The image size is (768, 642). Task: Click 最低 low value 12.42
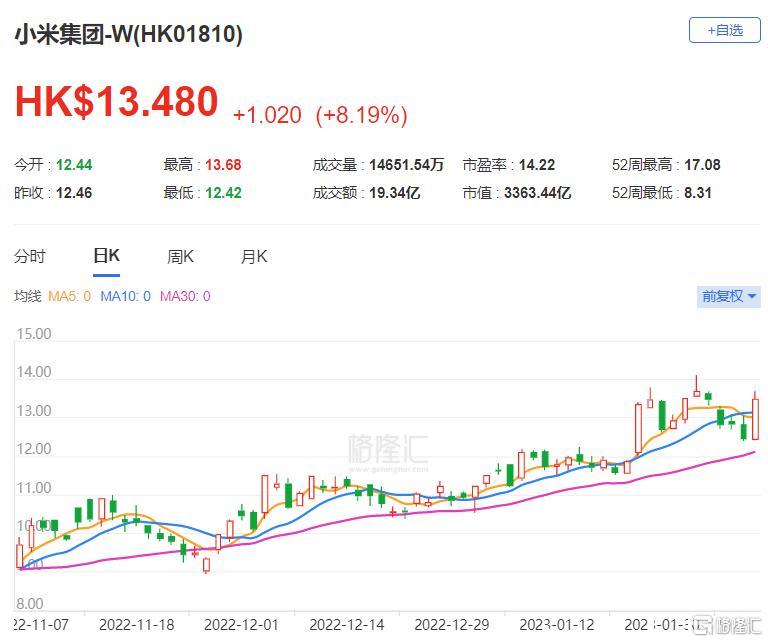pyautogui.click(x=223, y=193)
